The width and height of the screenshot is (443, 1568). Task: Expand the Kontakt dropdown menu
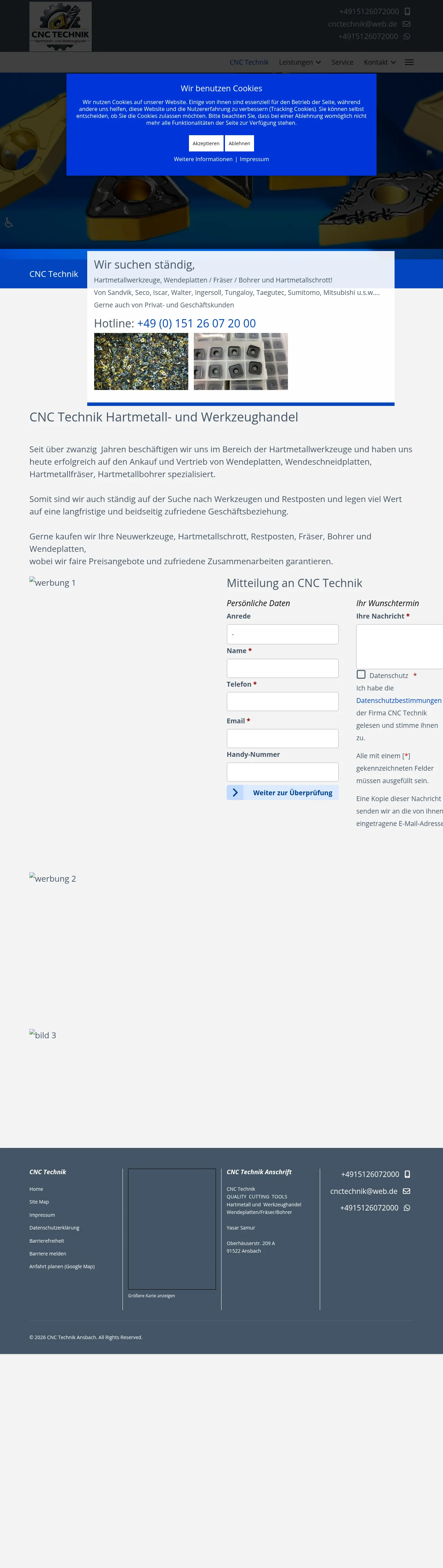(x=380, y=63)
